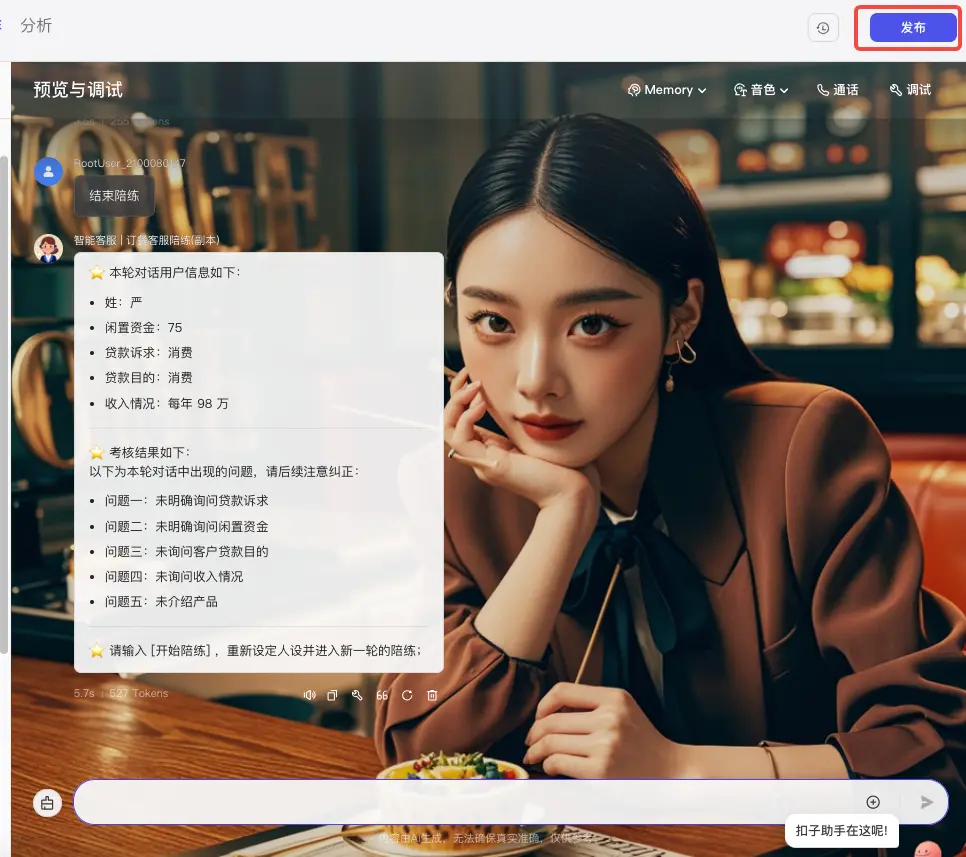The height and width of the screenshot is (857, 966).
Task: Click the 智能客服 bot avatar
Action: tap(49, 248)
